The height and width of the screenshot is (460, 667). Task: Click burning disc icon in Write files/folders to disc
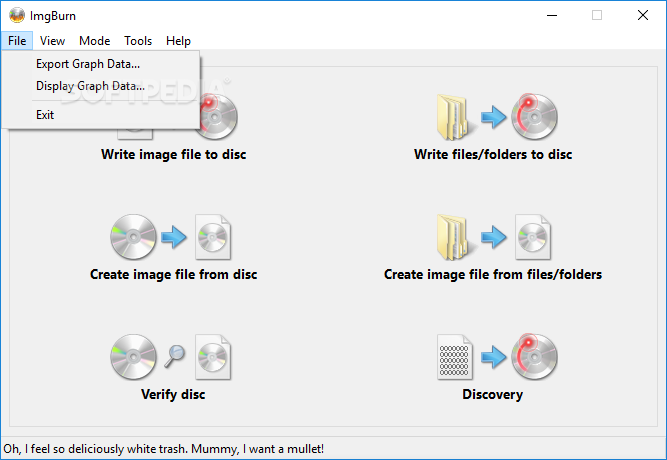click(x=534, y=117)
